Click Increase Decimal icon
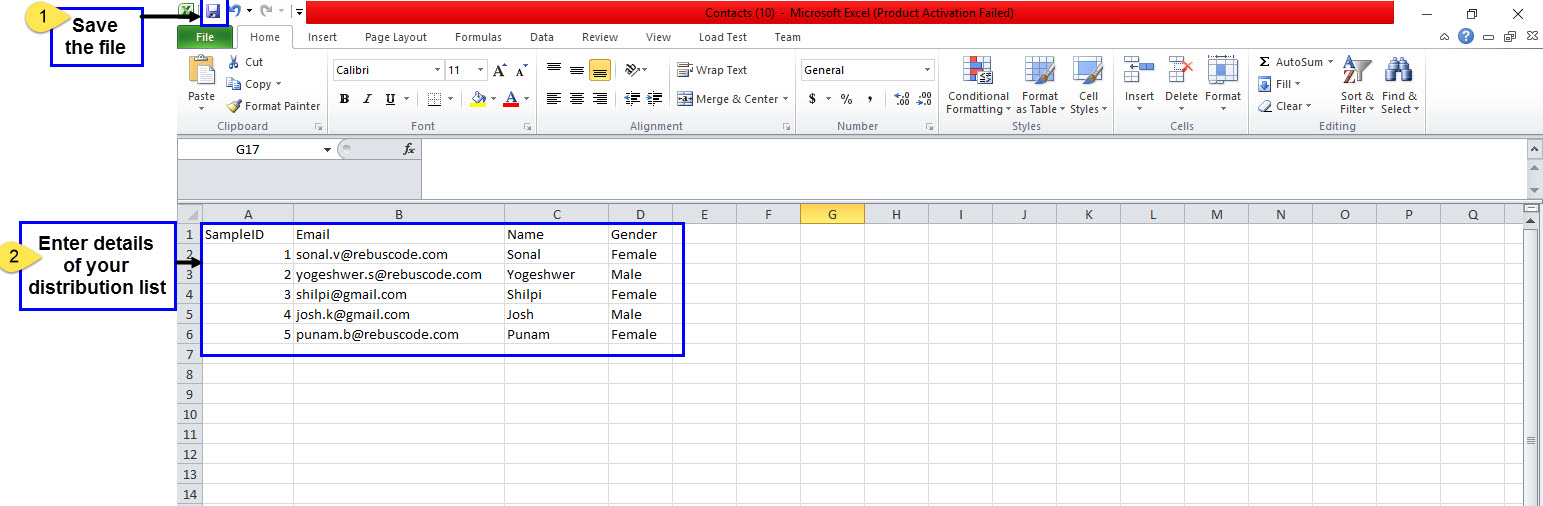Viewport: 1543px width, 506px height. click(x=901, y=99)
